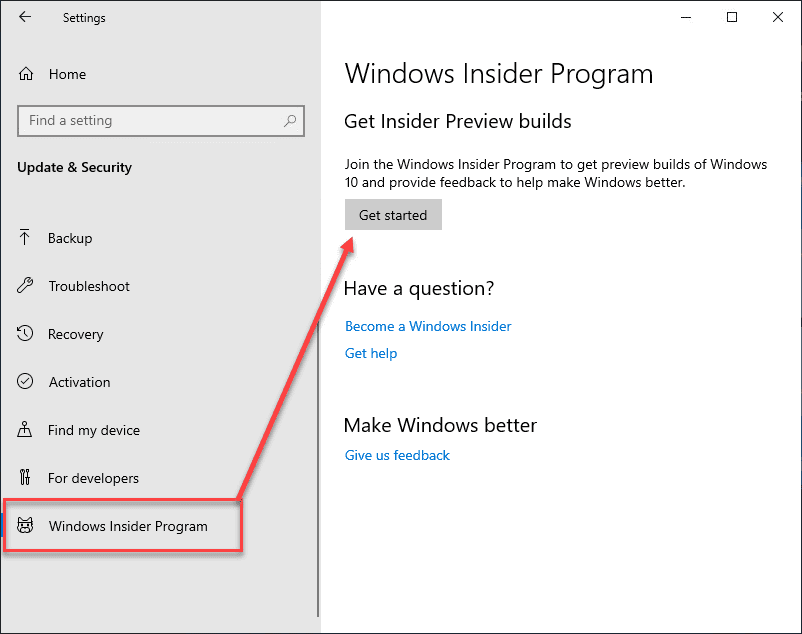The image size is (802, 634).
Task: Maximize the Settings window
Action: tap(732, 17)
